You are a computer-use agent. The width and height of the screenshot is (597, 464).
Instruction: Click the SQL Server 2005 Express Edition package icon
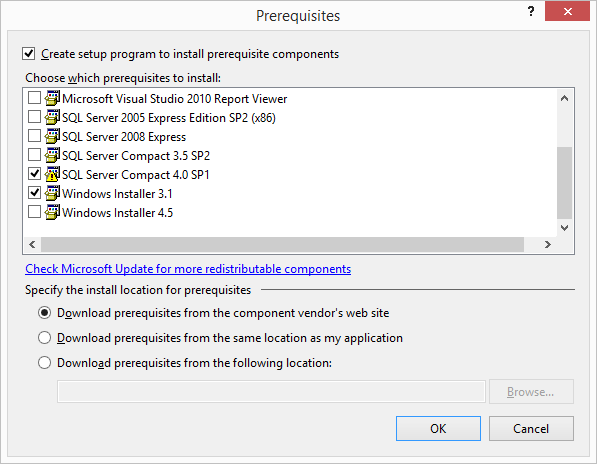(52, 117)
